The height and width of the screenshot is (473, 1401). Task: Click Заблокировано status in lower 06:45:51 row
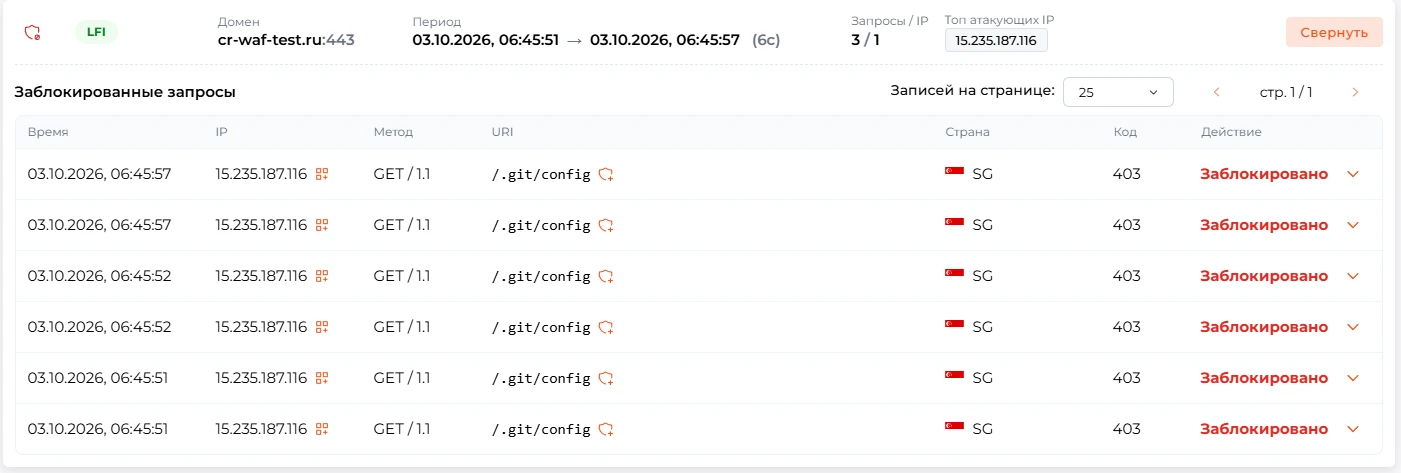(x=1264, y=429)
